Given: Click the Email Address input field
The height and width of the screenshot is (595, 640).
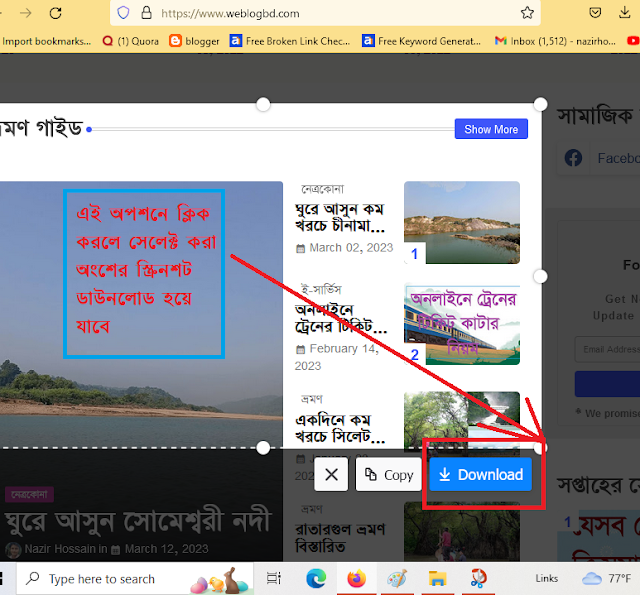Looking at the screenshot, I should pos(607,349).
